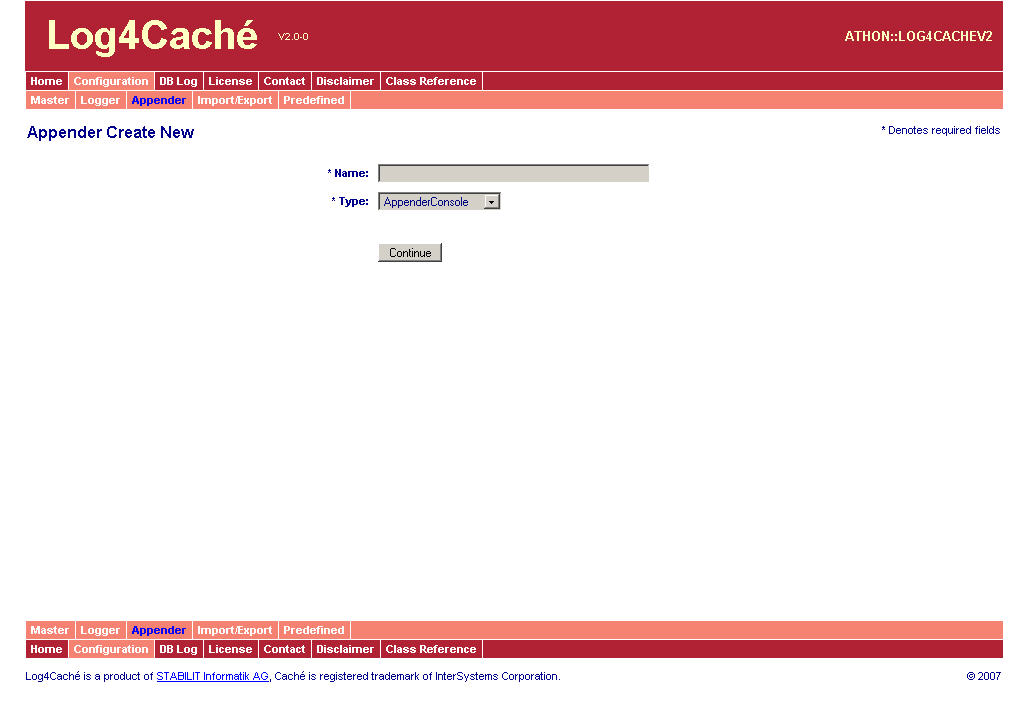Open Disclaimer in the bottom menu
1029x712 pixels.
click(x=345, y=649)
